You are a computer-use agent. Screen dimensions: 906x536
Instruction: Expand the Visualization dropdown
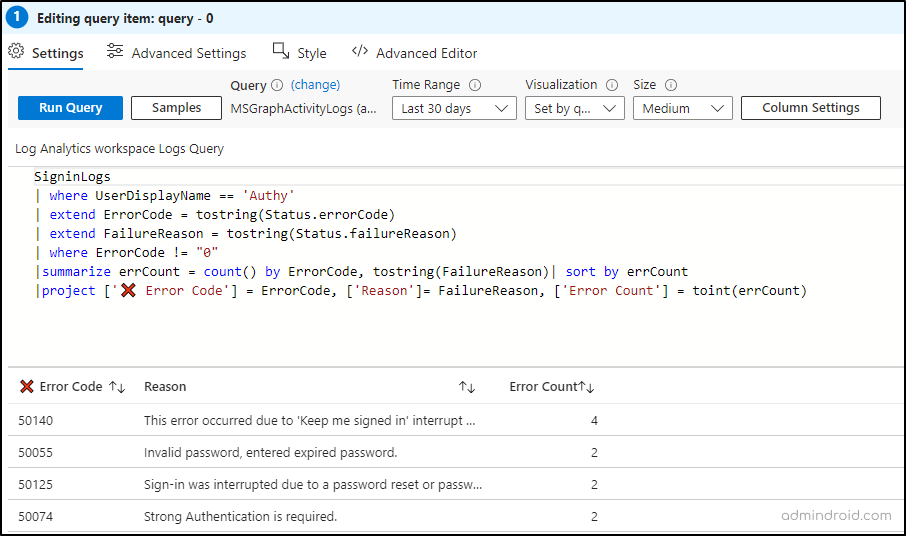575,109
